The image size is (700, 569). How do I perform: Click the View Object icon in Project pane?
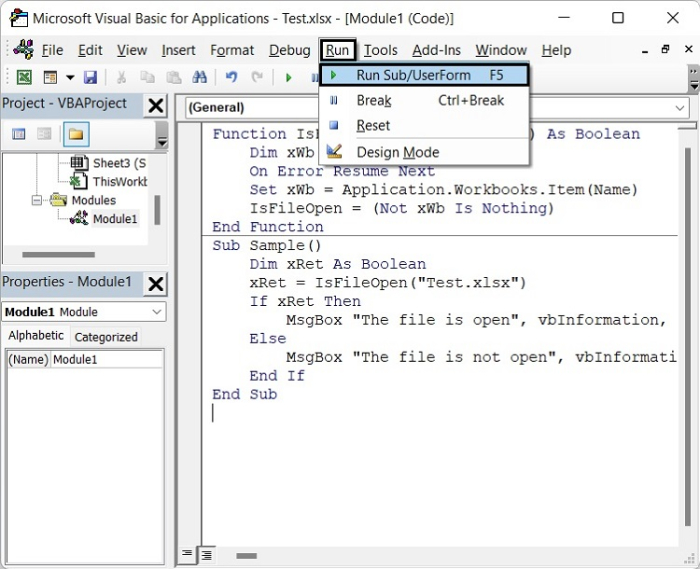click(44, 134)
